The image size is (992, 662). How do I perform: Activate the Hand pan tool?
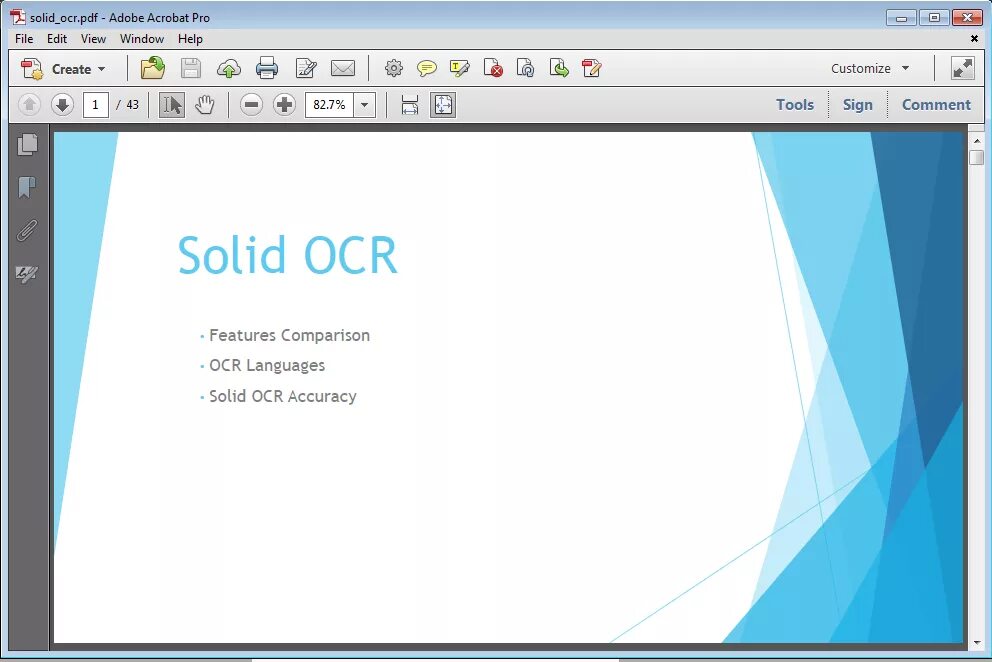[204, 104]
